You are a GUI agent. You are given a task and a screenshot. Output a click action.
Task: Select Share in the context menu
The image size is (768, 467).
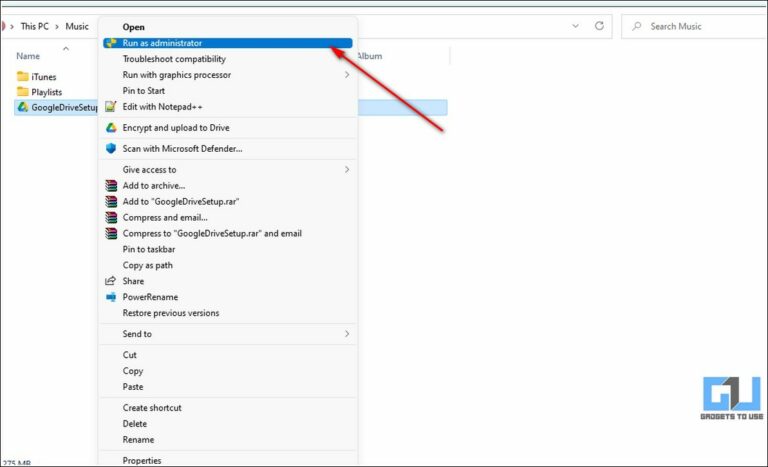[228, 281]
